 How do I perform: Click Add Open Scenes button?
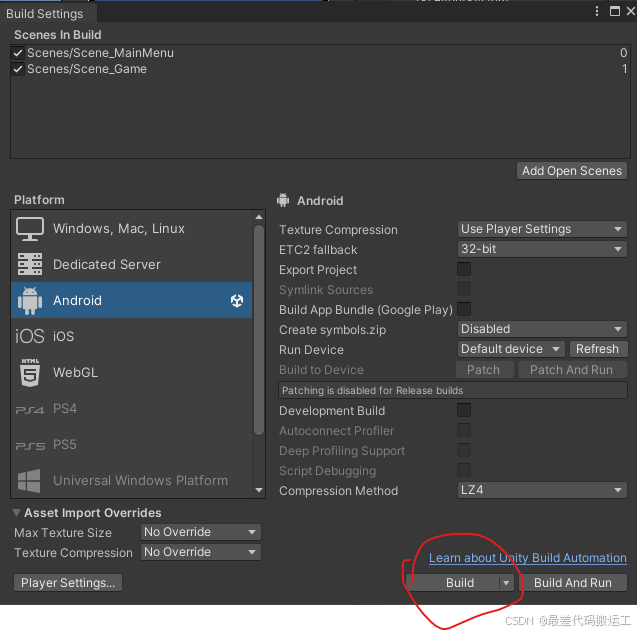coord(572,171)
